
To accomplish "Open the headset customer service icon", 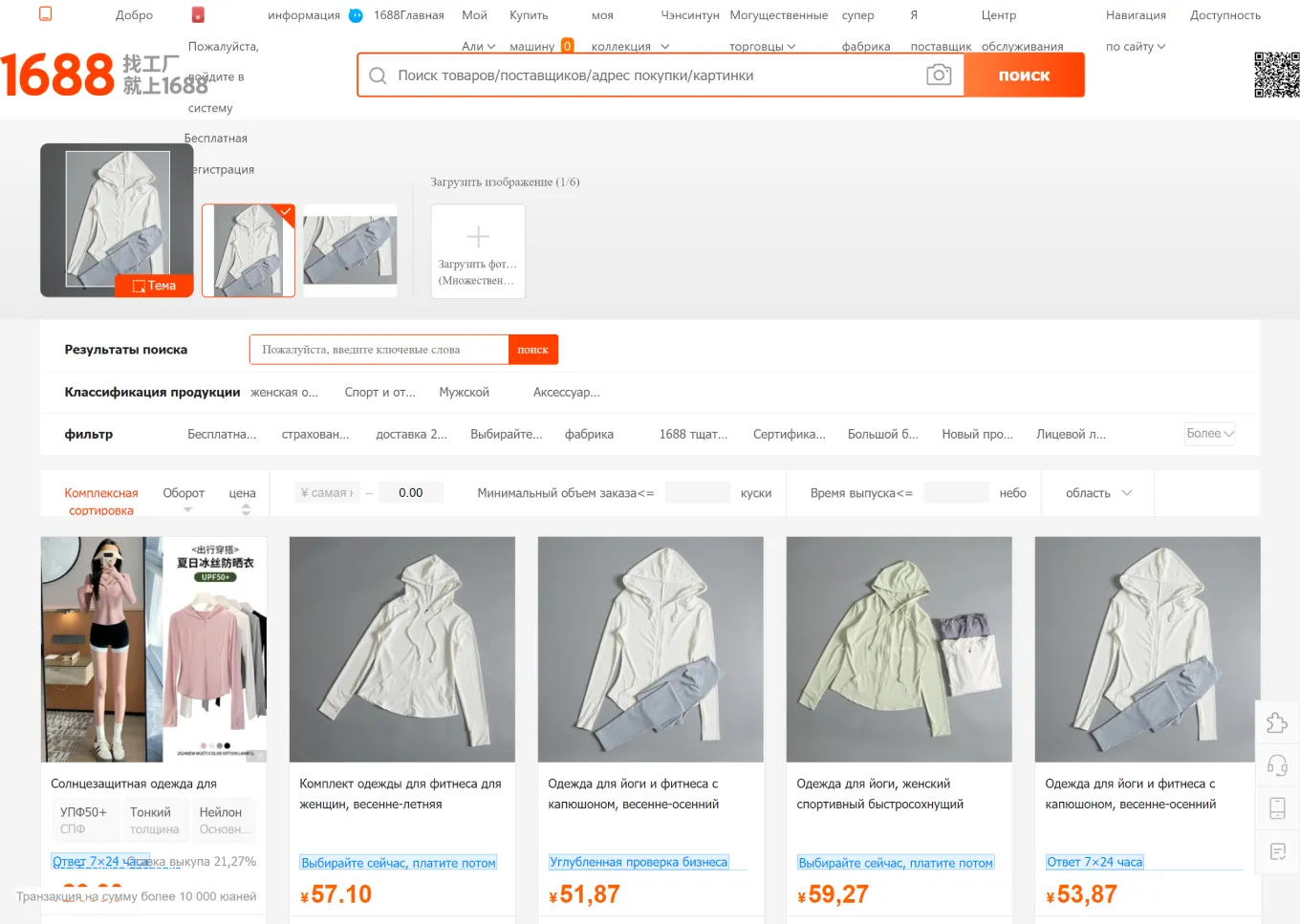I will pyautogui.click(x=1277, y=765).
